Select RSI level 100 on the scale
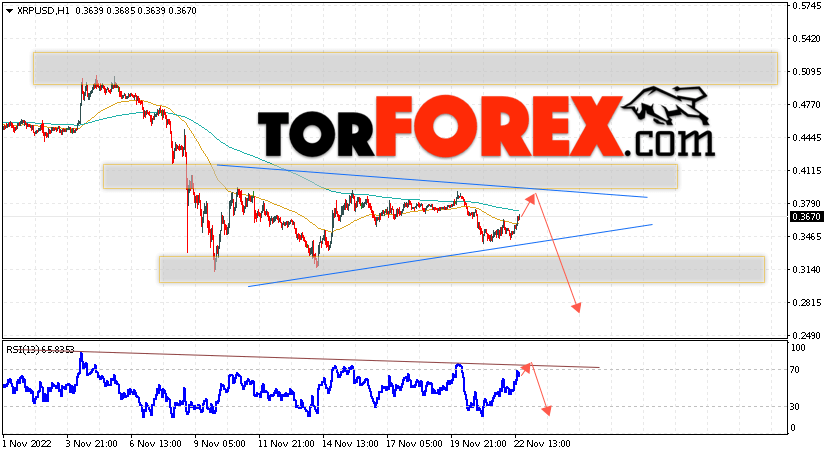Screen dimensions: 828x455 coord(798,348)
